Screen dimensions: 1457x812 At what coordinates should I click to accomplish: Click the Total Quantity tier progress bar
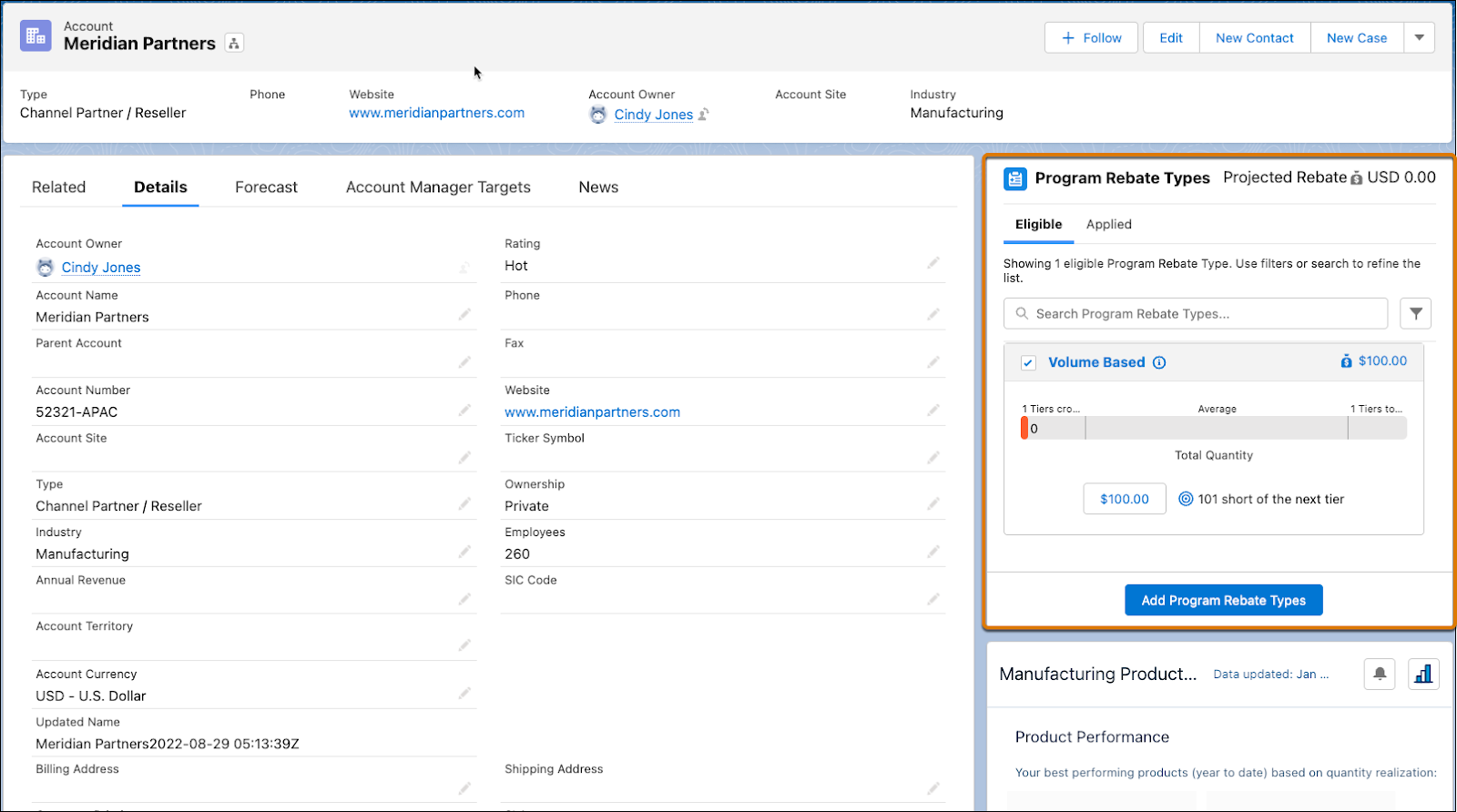1214,428
